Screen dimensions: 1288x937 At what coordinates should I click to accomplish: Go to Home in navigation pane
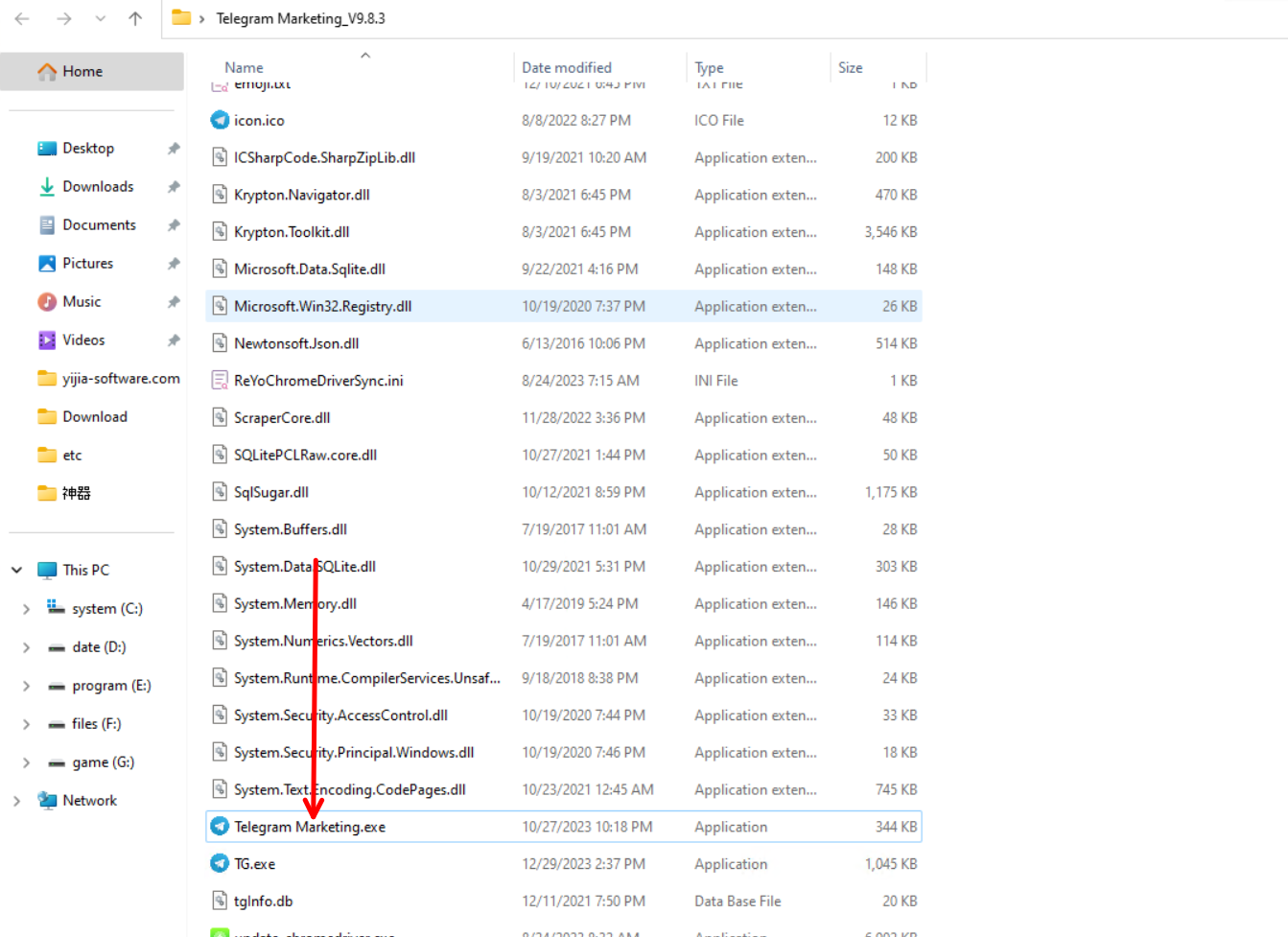point(82,72)
